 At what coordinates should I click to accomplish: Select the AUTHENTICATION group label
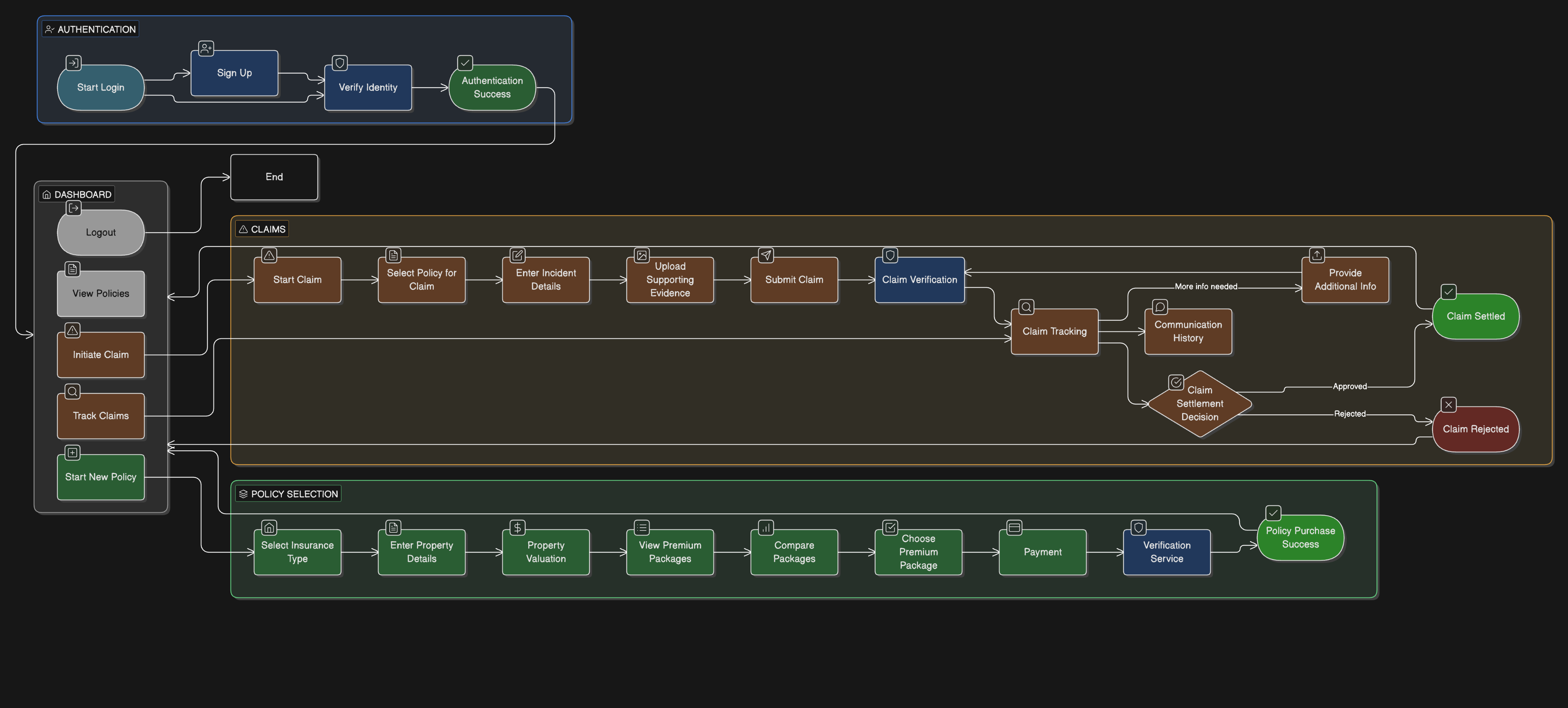point(90,29)
